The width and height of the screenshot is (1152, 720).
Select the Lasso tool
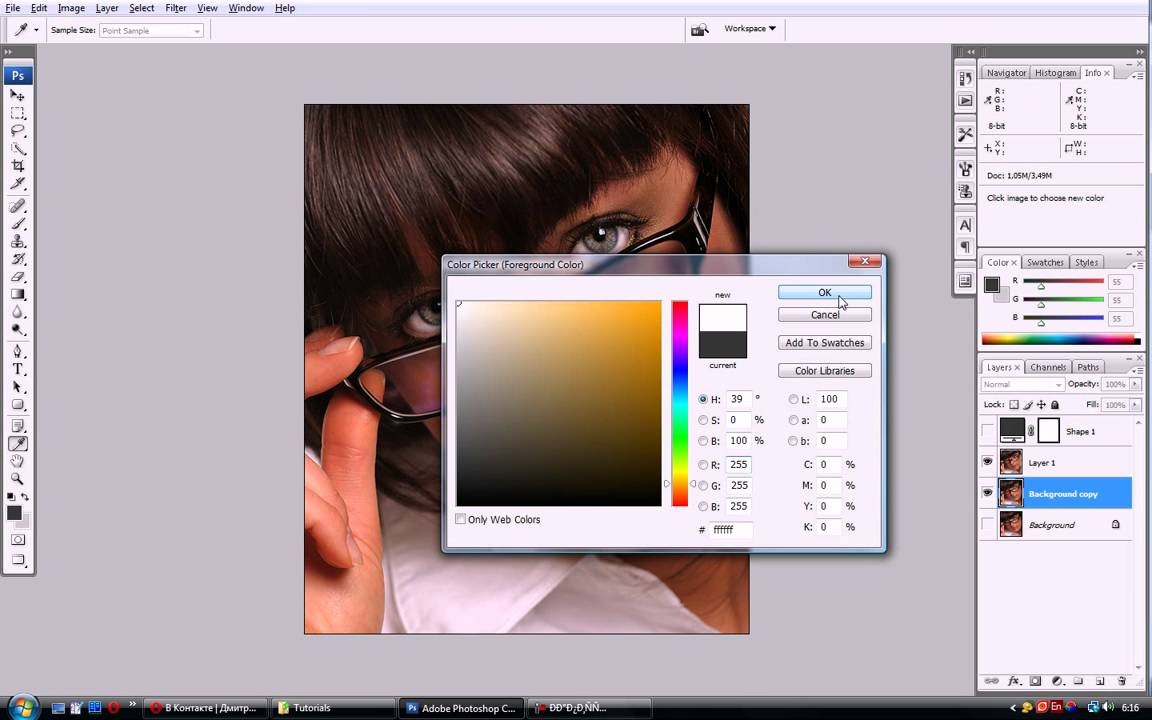point(17,131)
